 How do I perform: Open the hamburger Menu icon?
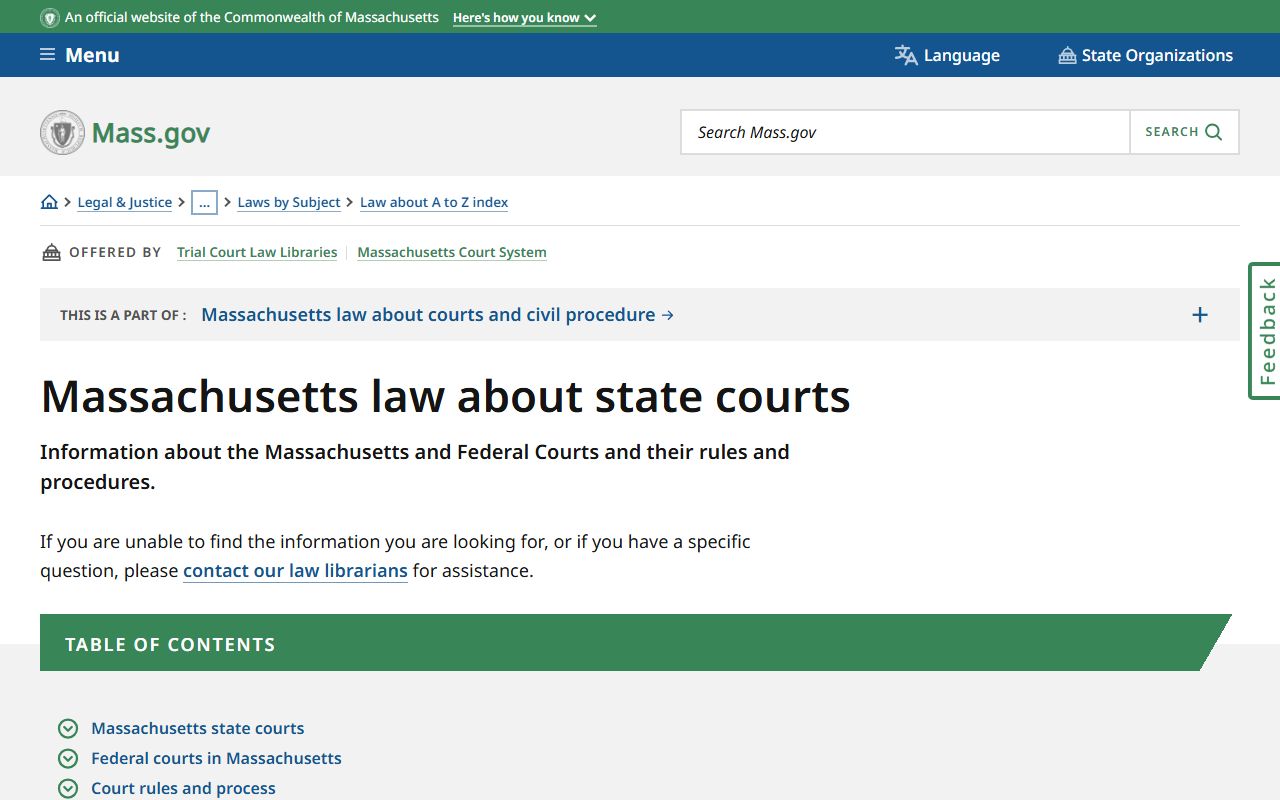(x=47, y=55)
